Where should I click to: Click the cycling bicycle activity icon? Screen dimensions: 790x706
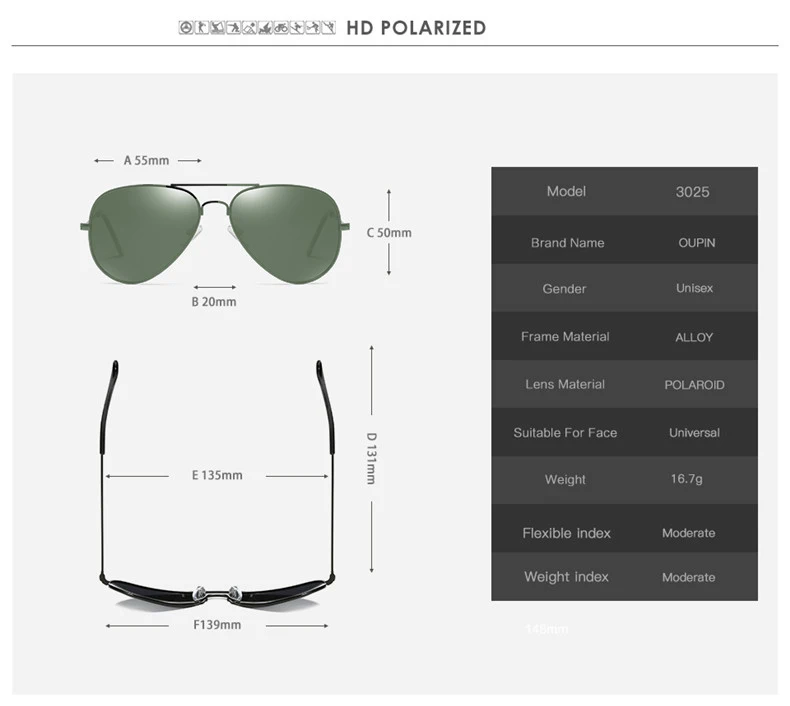tap(281, 27)
